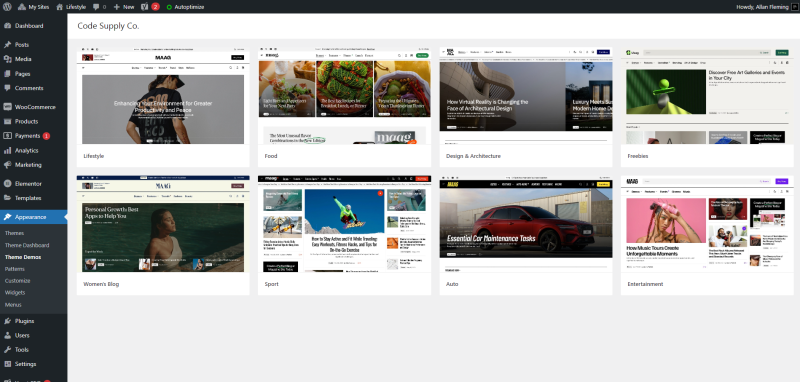Click the Elementor icon in sidebar
The width and height of the screenshot is (800, 382).
(8, 184)
